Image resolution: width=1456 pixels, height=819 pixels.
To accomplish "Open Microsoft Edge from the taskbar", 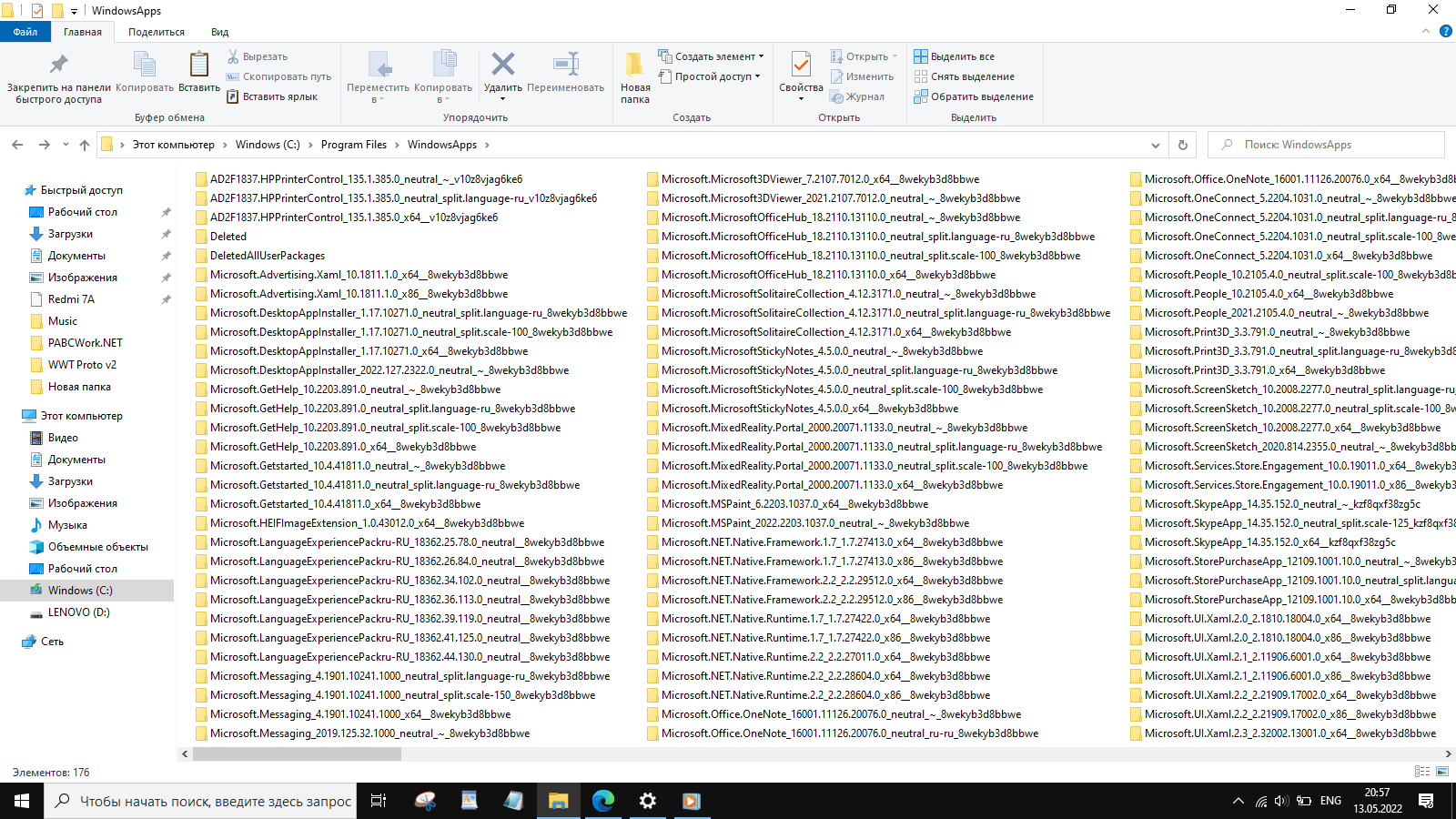I will tap(602, 801).
